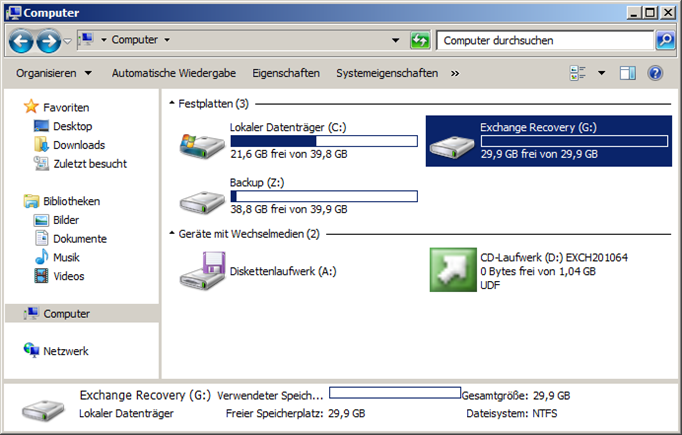Select the Diskettenlaufwerk (A:) floppy drive

(201, 270)
